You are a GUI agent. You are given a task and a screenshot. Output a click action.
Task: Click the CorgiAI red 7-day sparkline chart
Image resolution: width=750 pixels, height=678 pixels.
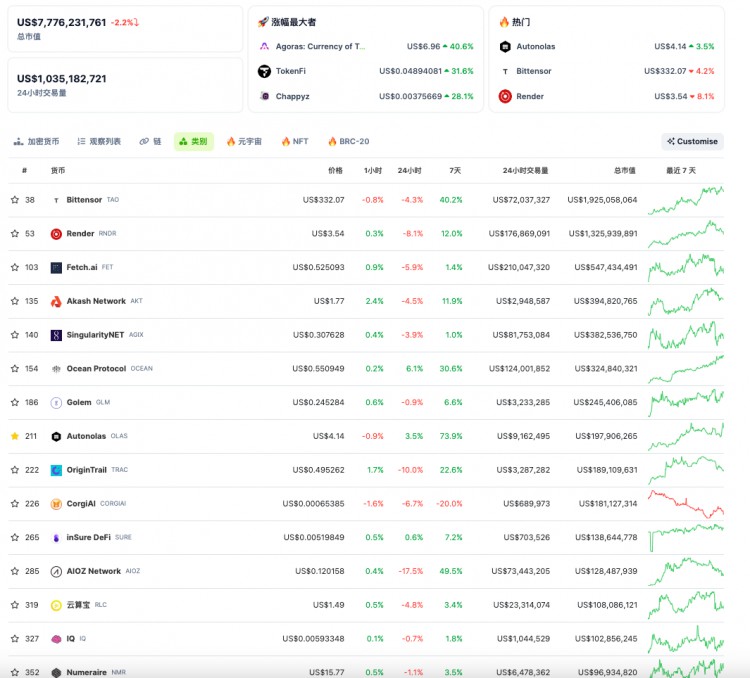coord(686,503)
